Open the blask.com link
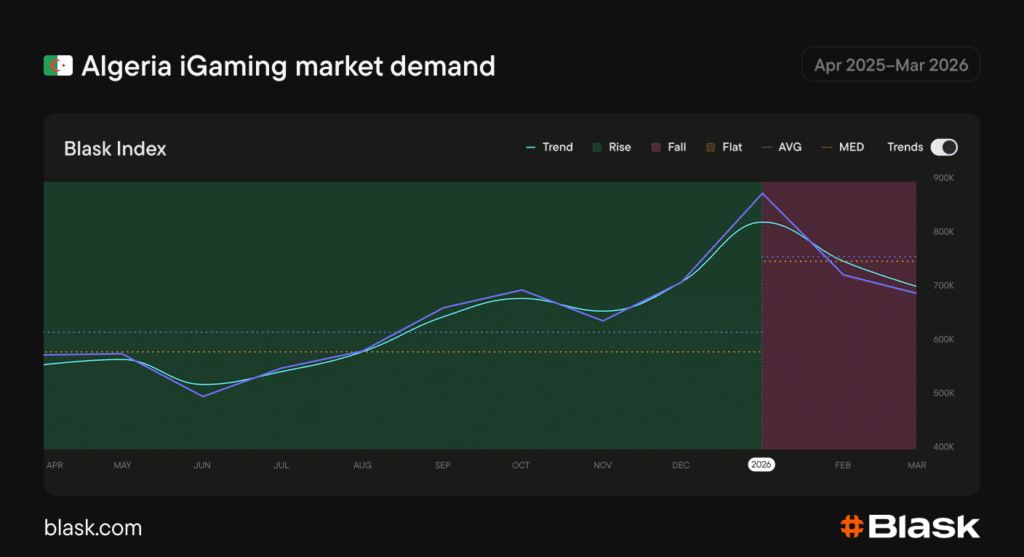 93,528
